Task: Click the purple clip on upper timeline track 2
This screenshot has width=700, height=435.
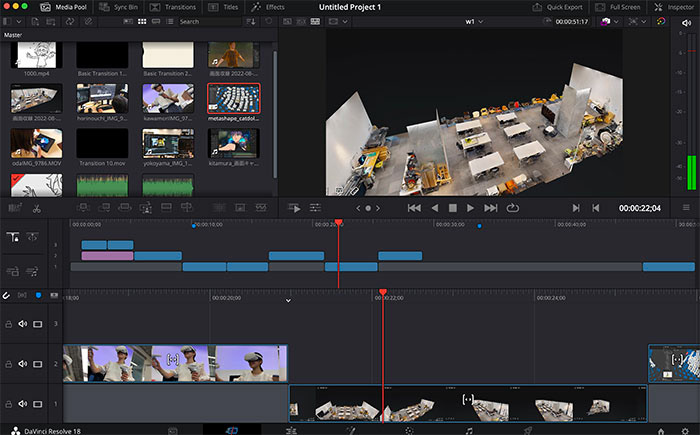Action: [107, 256]
